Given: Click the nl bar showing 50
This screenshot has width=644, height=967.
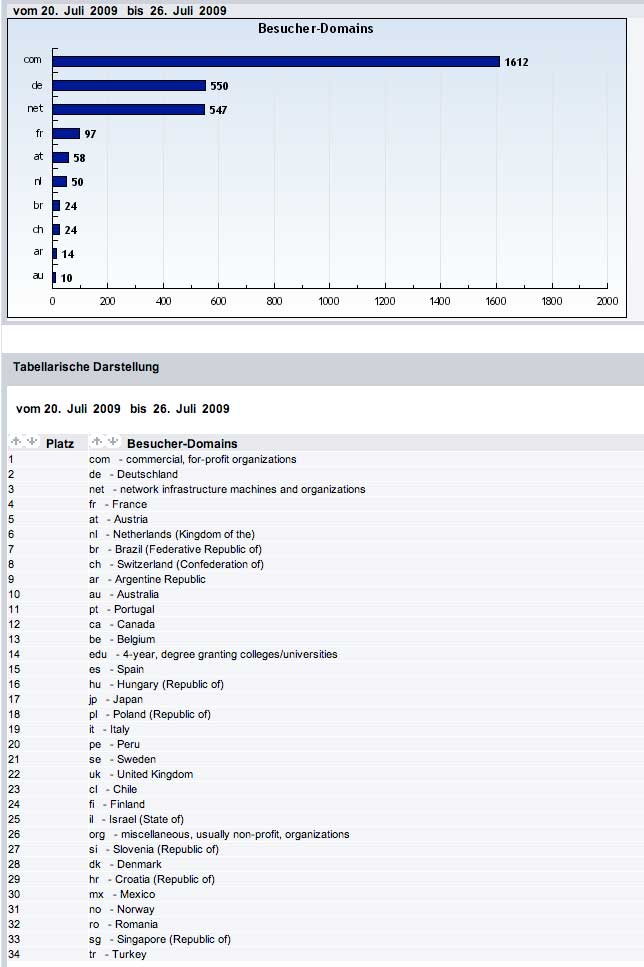Looking at the screenshot, I should tap(60, 181).
